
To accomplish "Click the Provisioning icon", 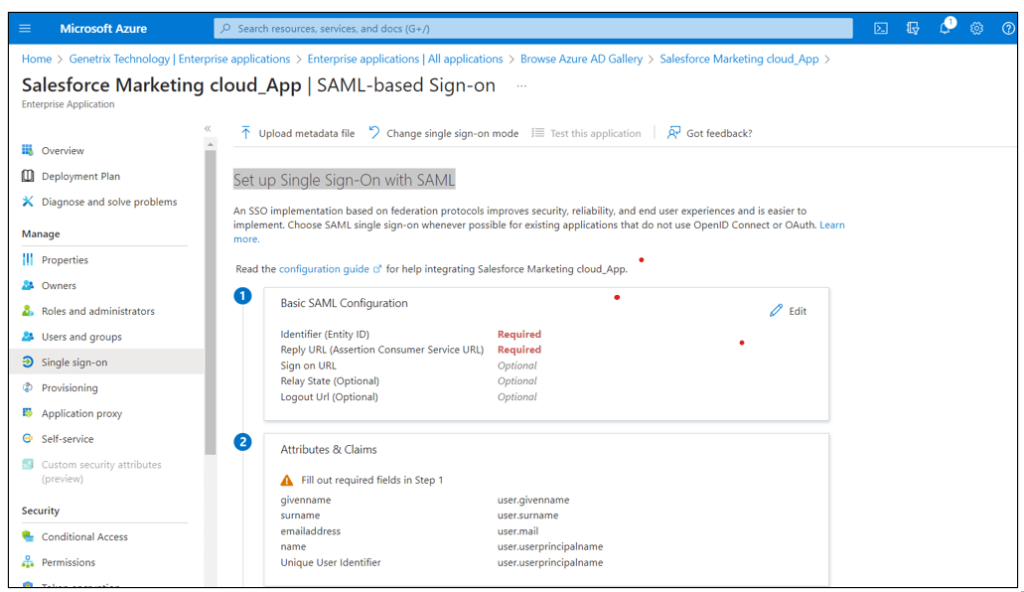I will 27,387.
